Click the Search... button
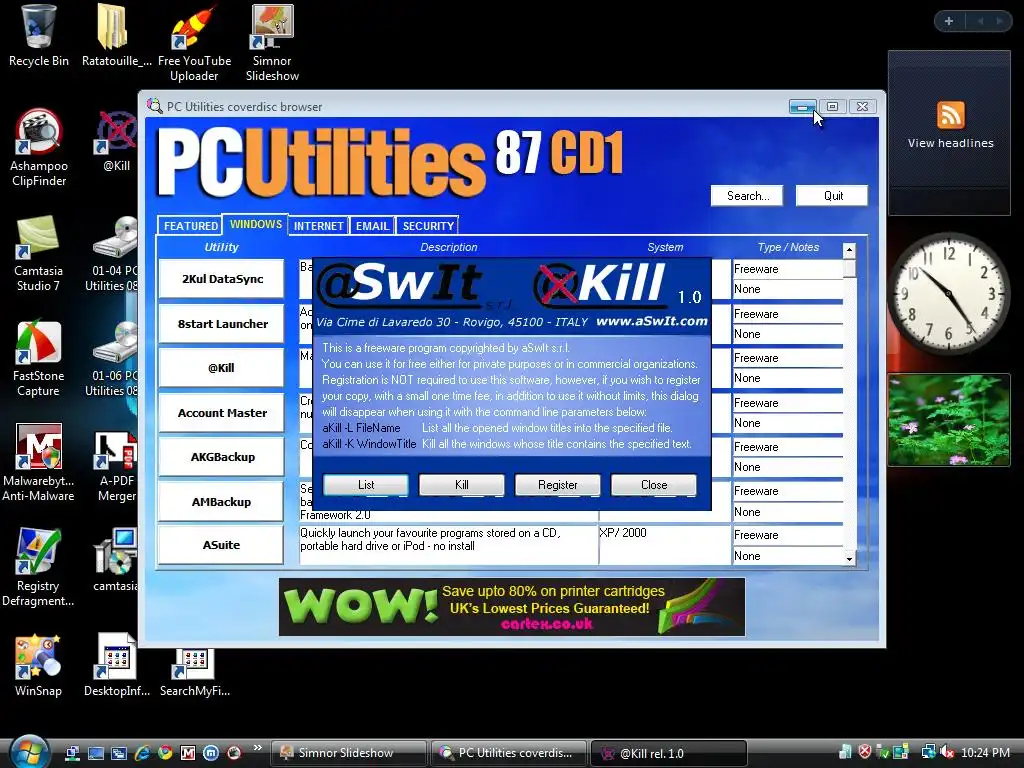The image size is (1024, 768). coord(747,195)
